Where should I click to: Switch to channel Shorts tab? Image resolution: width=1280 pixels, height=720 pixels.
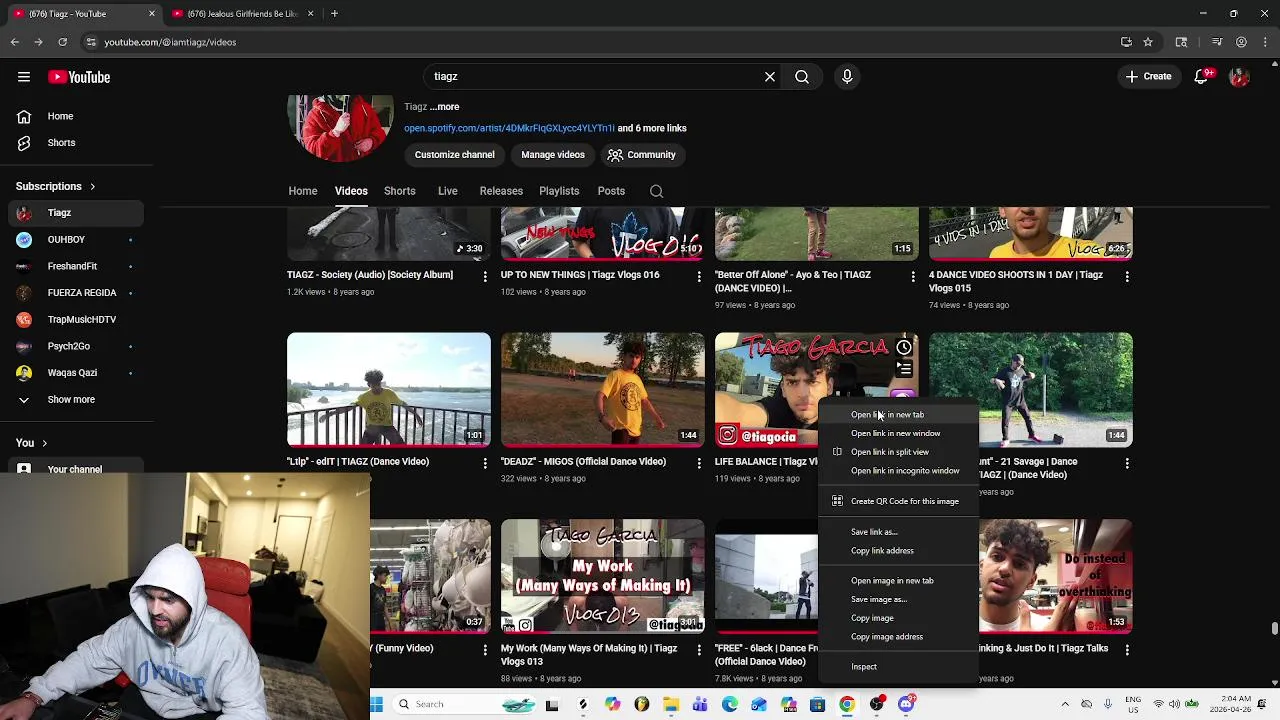[x=400, y=191]
